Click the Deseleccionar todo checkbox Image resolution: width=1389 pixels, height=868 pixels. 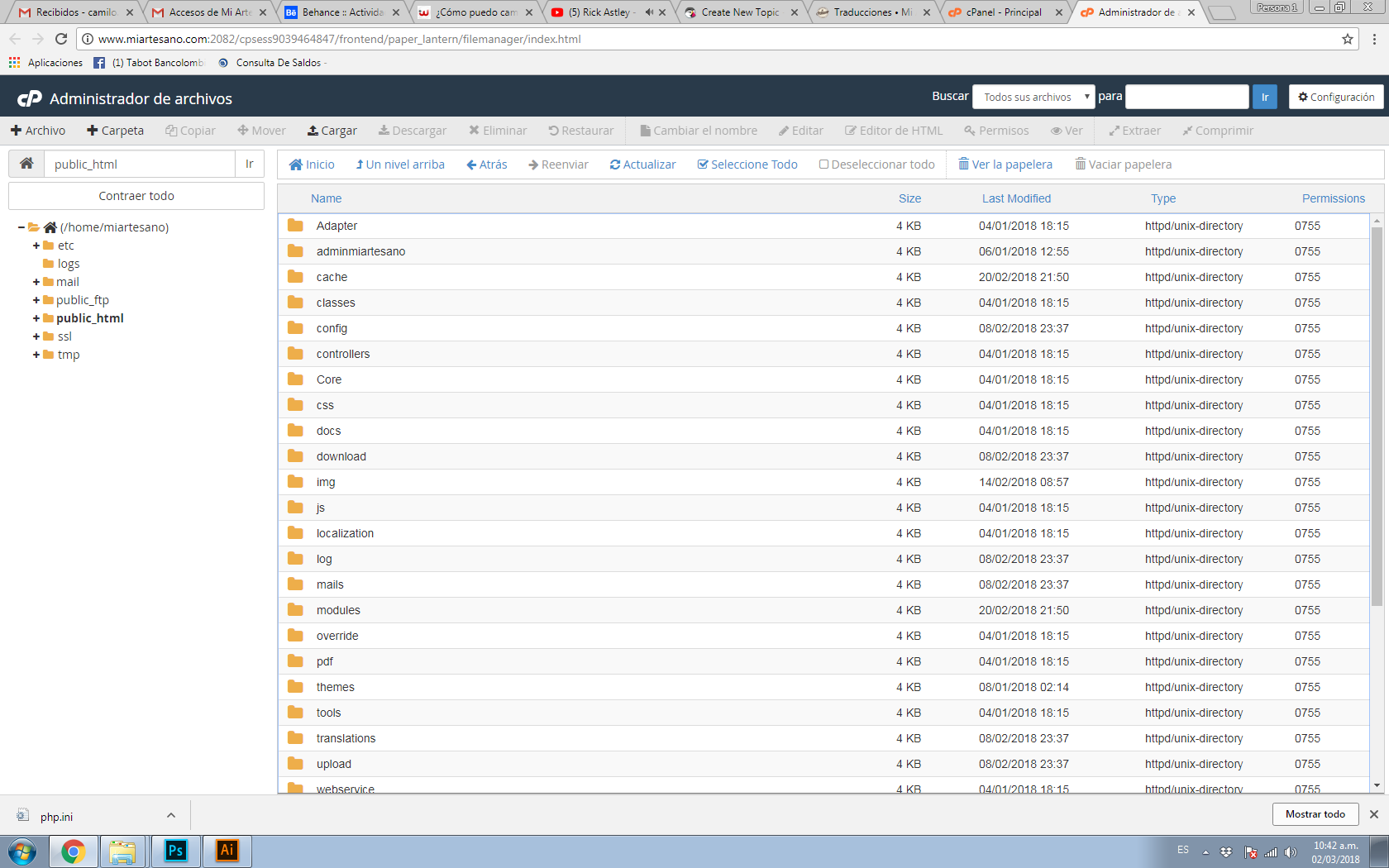pos(824,165)
